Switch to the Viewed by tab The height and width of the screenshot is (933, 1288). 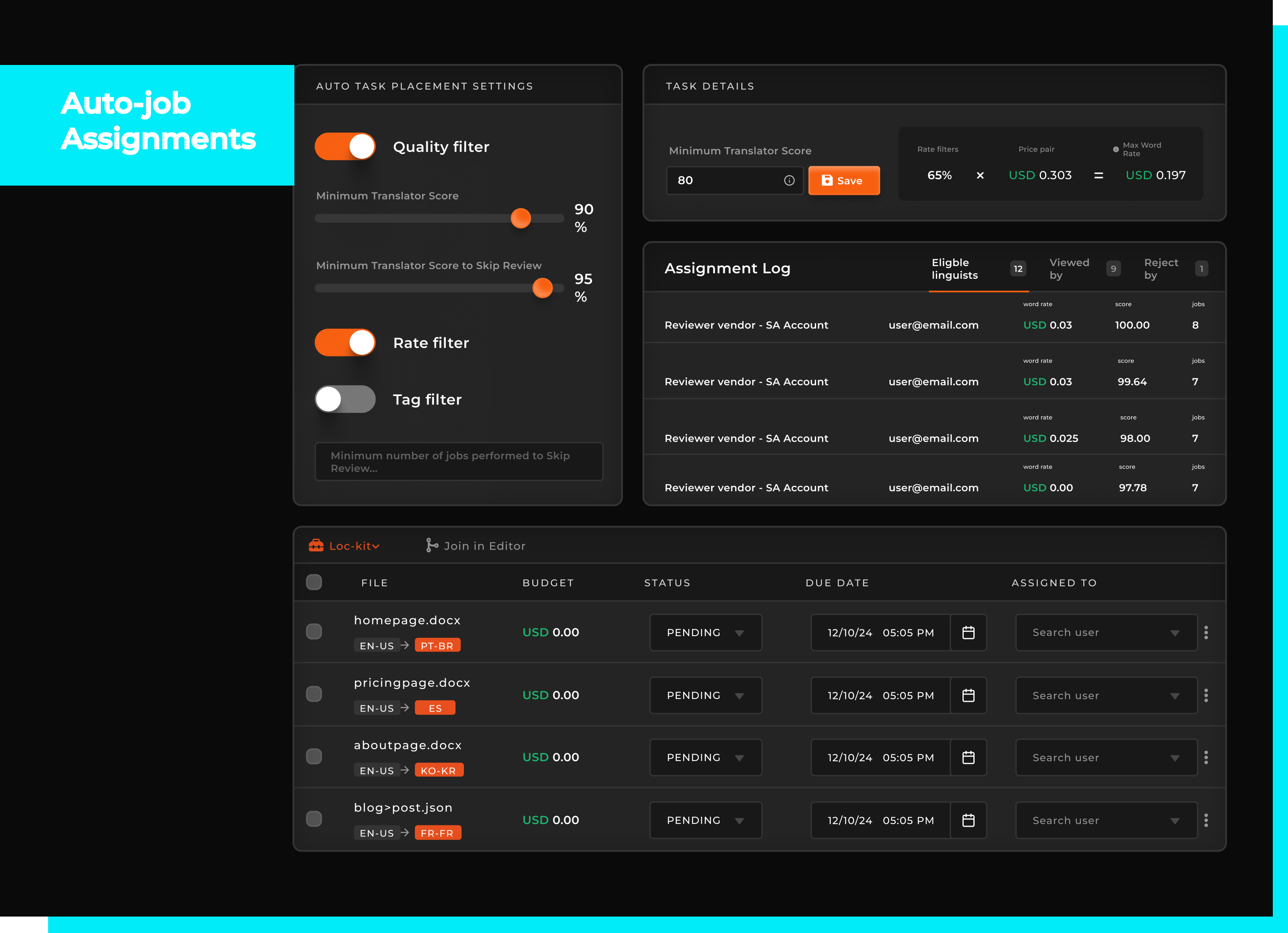point(1069,269)
